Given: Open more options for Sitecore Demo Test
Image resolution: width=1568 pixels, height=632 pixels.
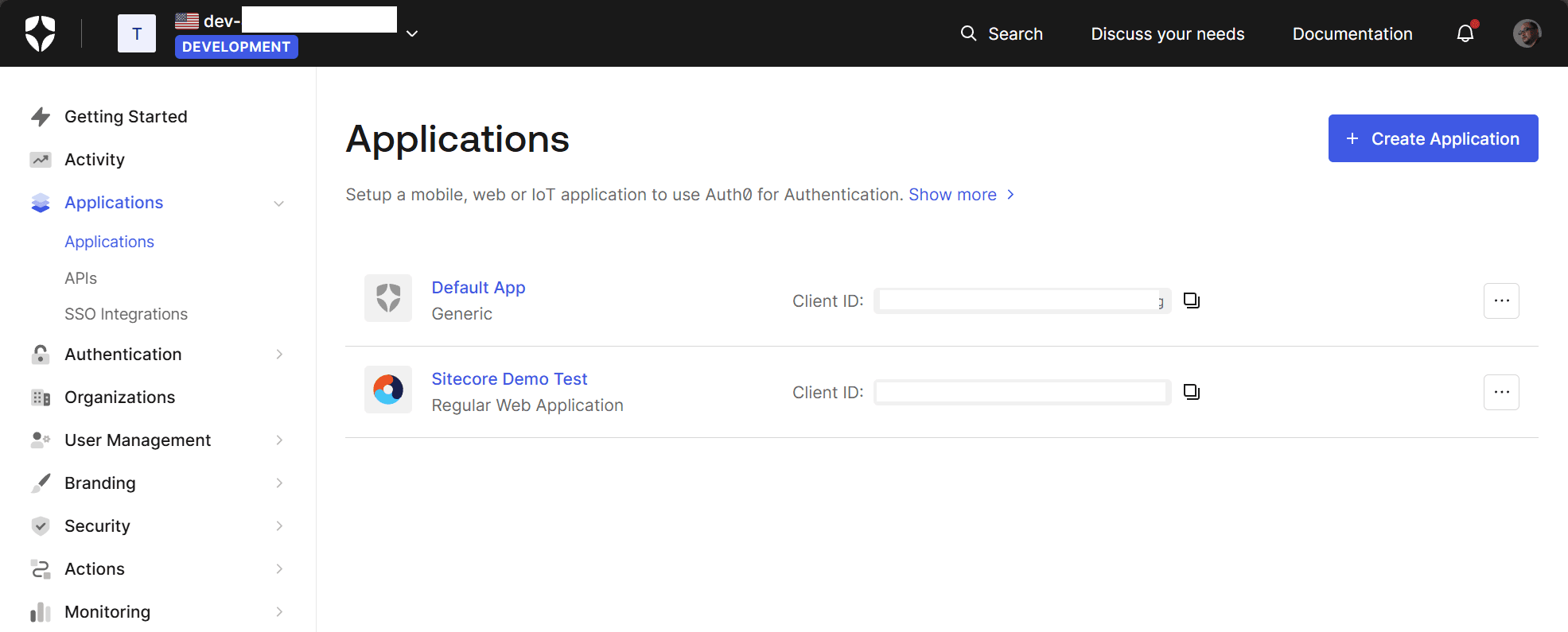Looking at the screenshot, I should [1500, 392].
